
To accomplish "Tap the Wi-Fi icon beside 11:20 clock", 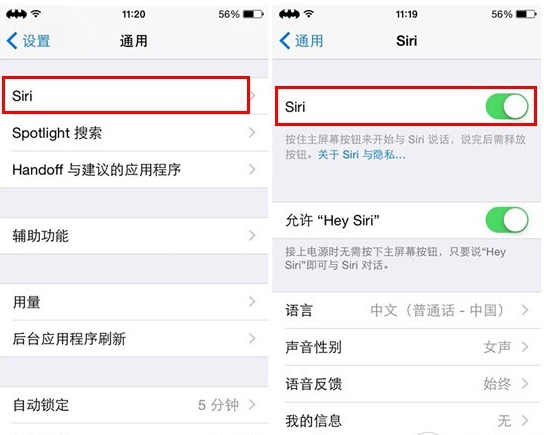I will coord(36,14).
